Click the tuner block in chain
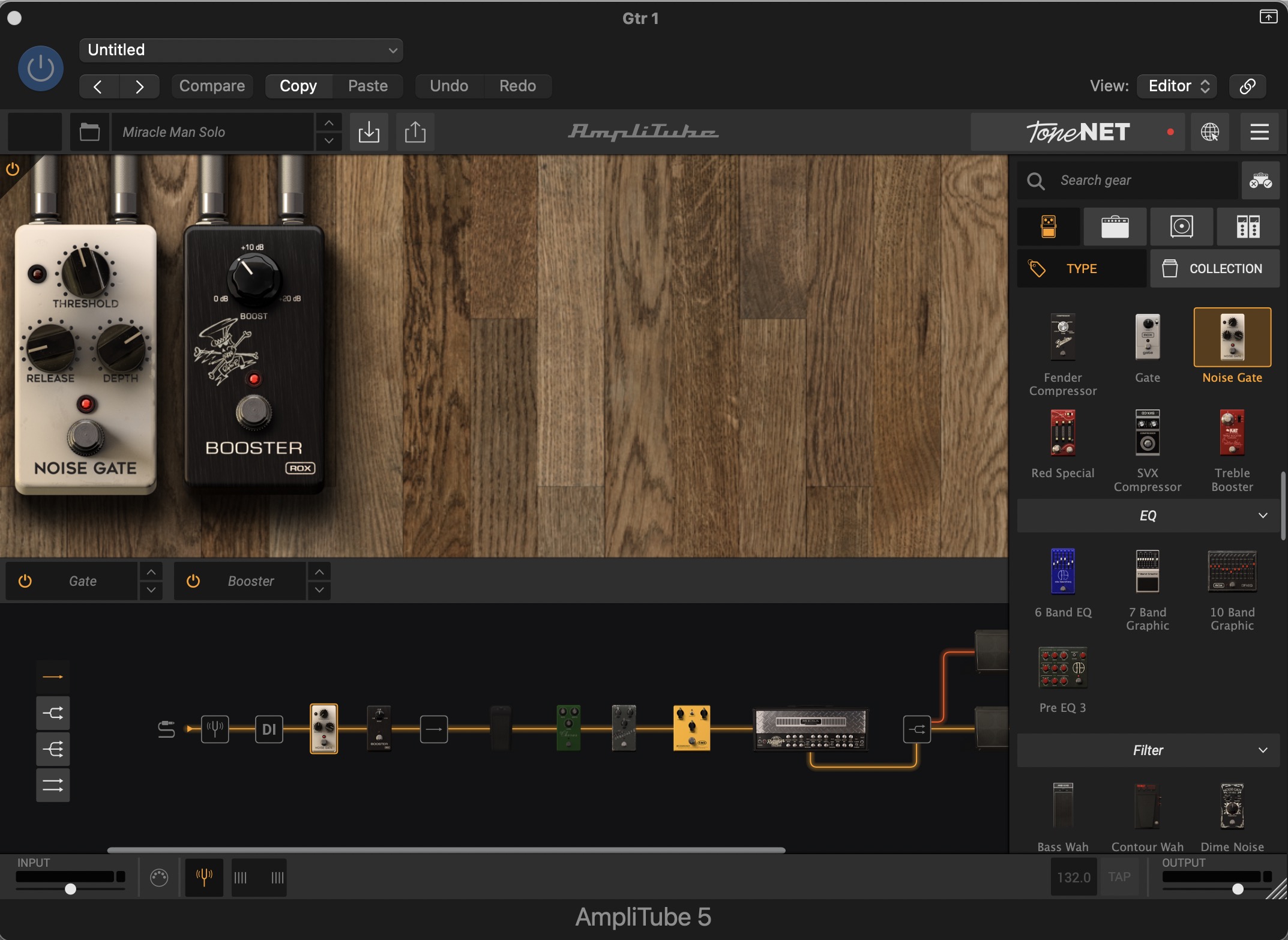The image size is (1288, 940). (215, 729)
